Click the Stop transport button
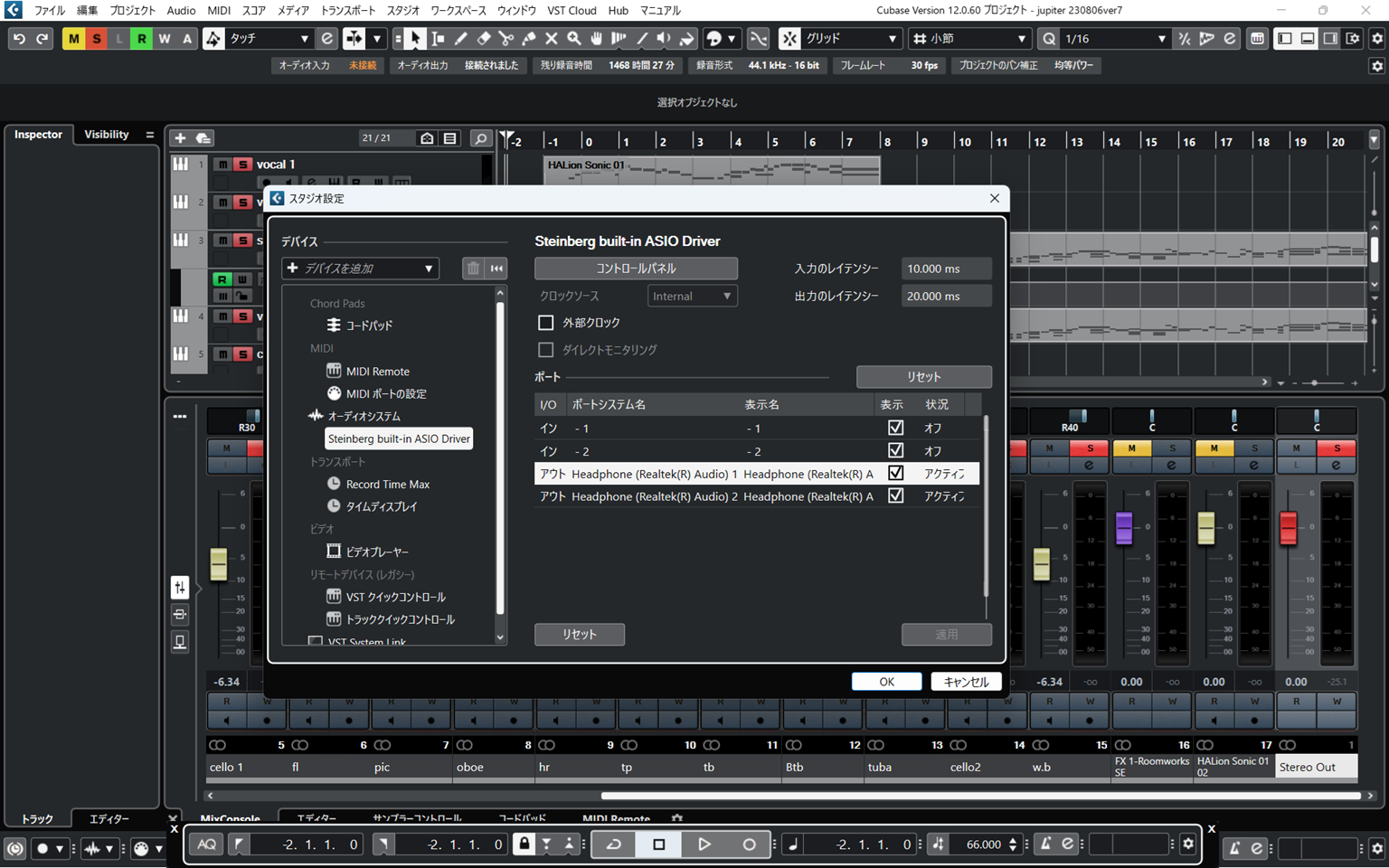Image resolution: width=1389 pixels, height=868 pixels. tap(659, 844)
